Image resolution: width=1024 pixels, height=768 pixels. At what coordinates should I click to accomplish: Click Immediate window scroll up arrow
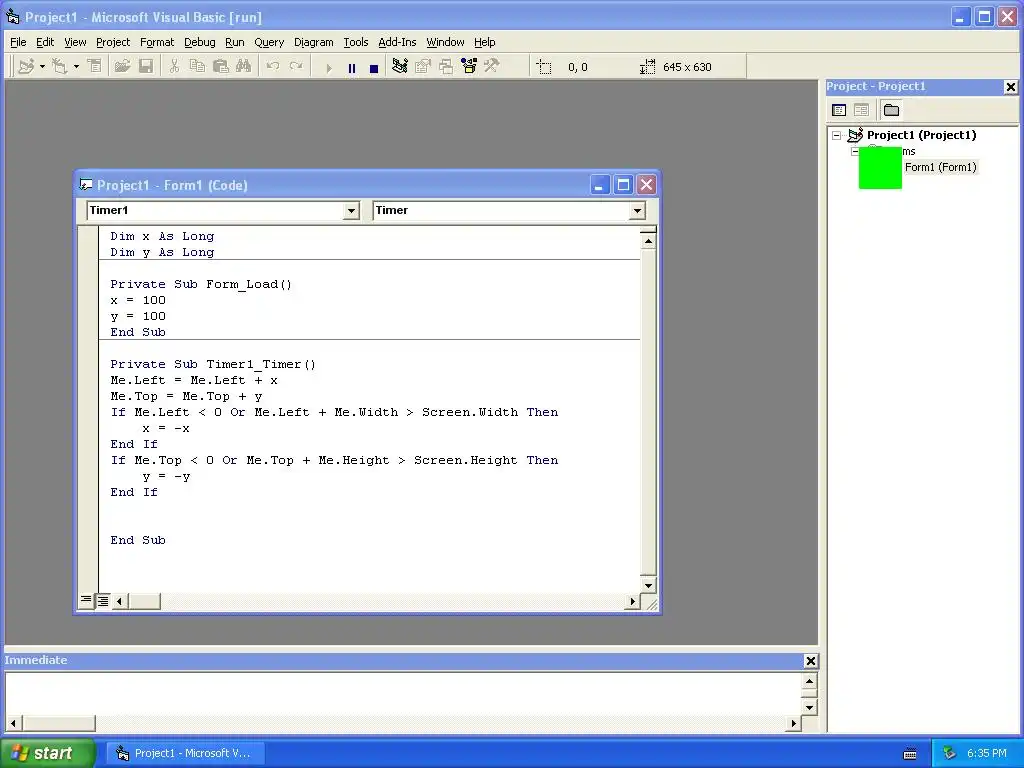[809, 681]
